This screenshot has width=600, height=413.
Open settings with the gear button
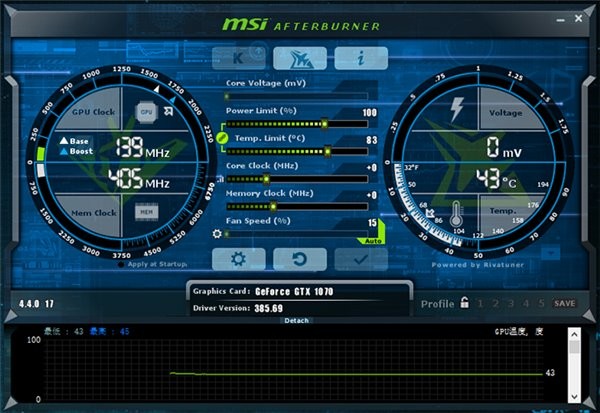239,260
